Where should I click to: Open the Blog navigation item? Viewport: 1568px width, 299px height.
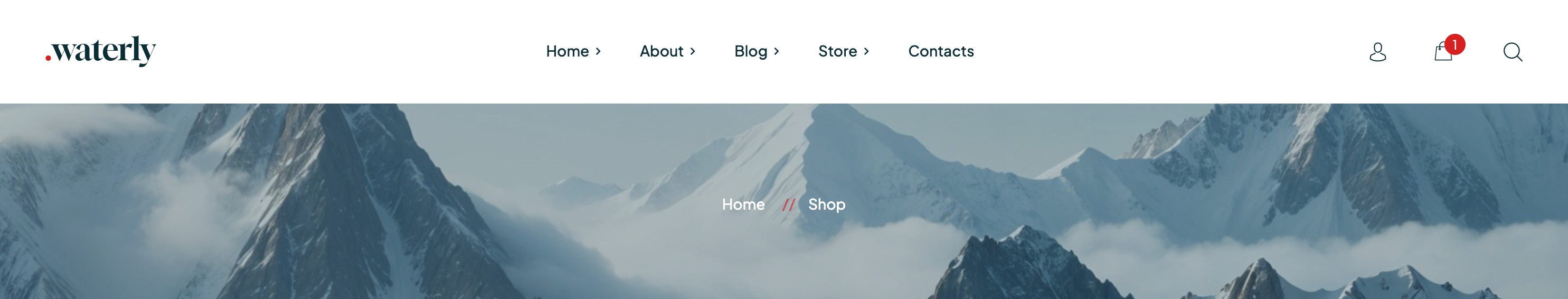[751, 52]
